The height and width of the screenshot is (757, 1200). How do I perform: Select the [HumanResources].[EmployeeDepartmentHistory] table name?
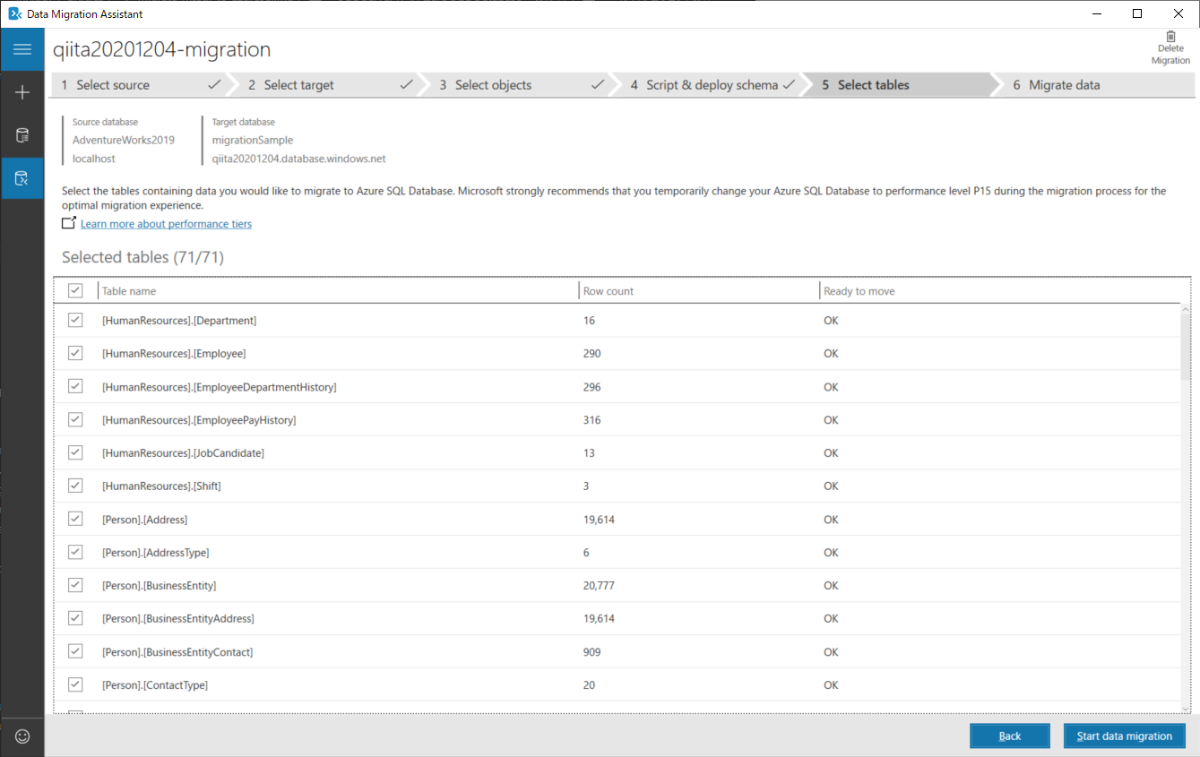[x=219, y=386]
